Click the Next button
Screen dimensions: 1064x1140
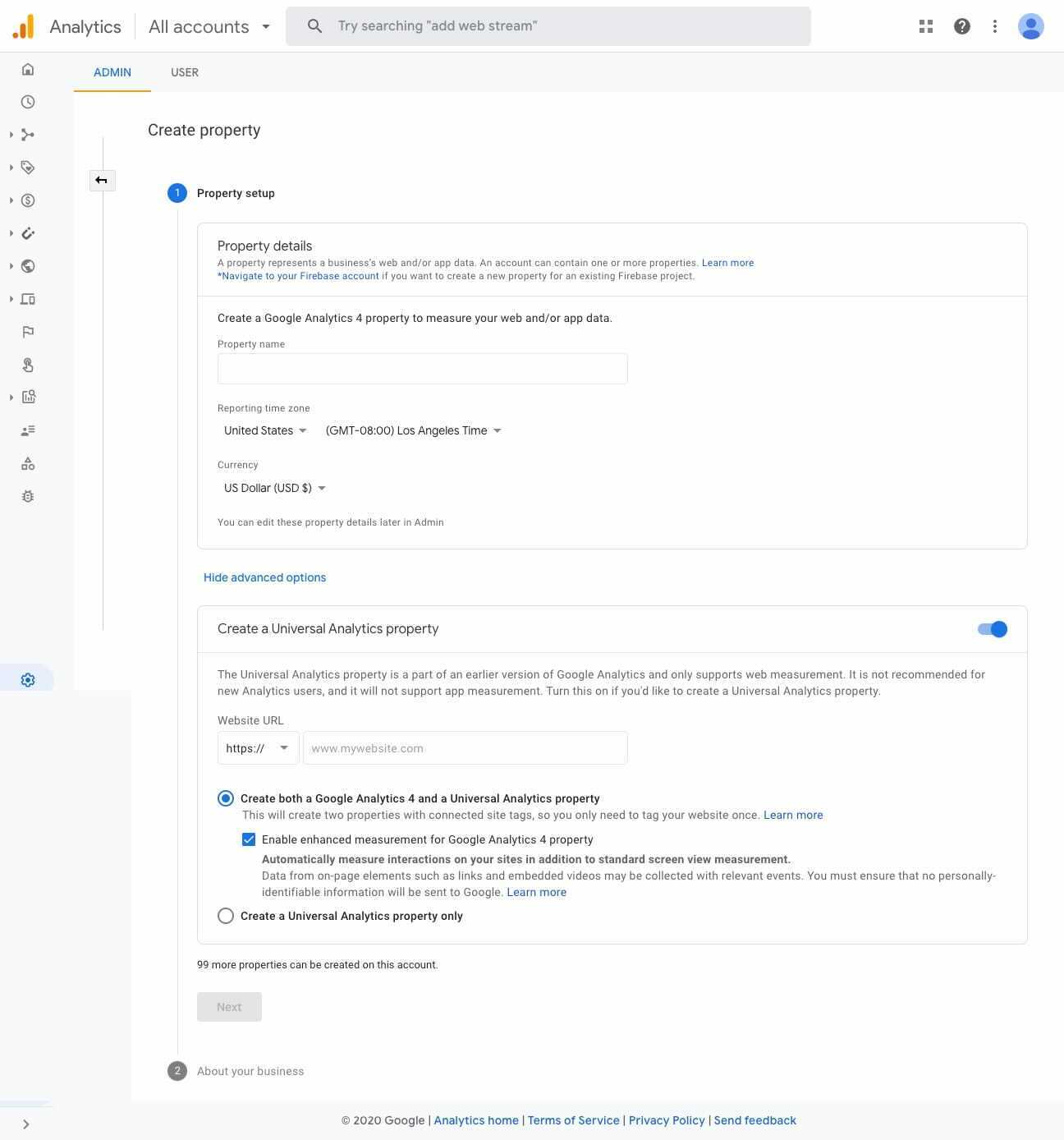[x=229, y=1007]
